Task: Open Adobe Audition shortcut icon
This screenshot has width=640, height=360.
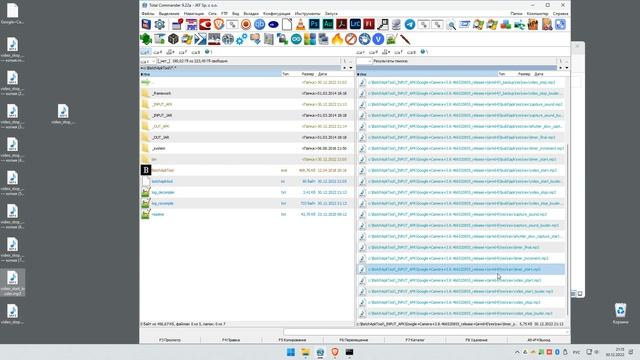Action: [x=328, y=24]
